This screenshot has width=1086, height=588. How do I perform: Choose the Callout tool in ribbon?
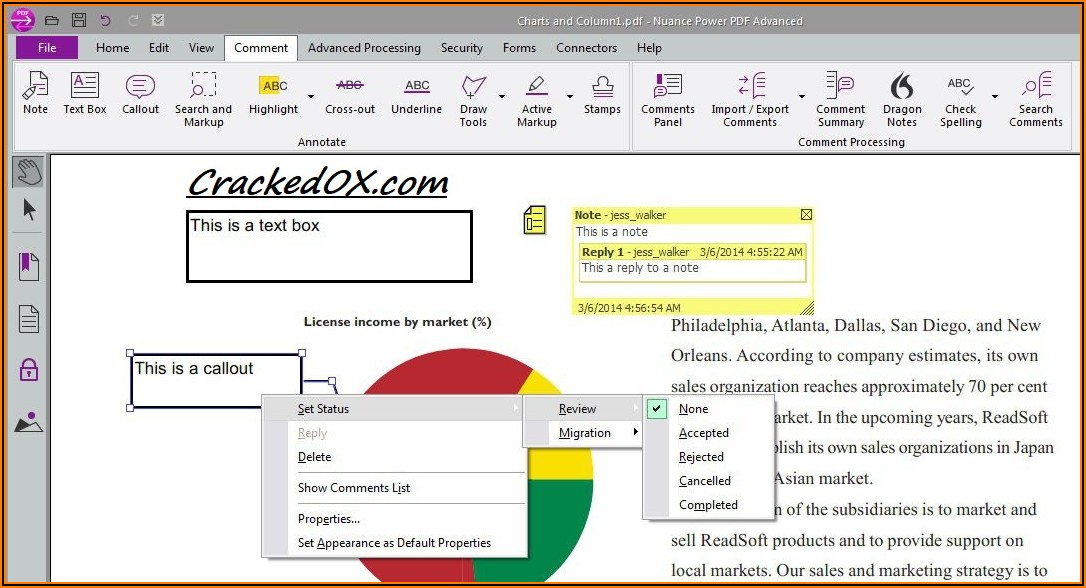[x=140, y=97]
